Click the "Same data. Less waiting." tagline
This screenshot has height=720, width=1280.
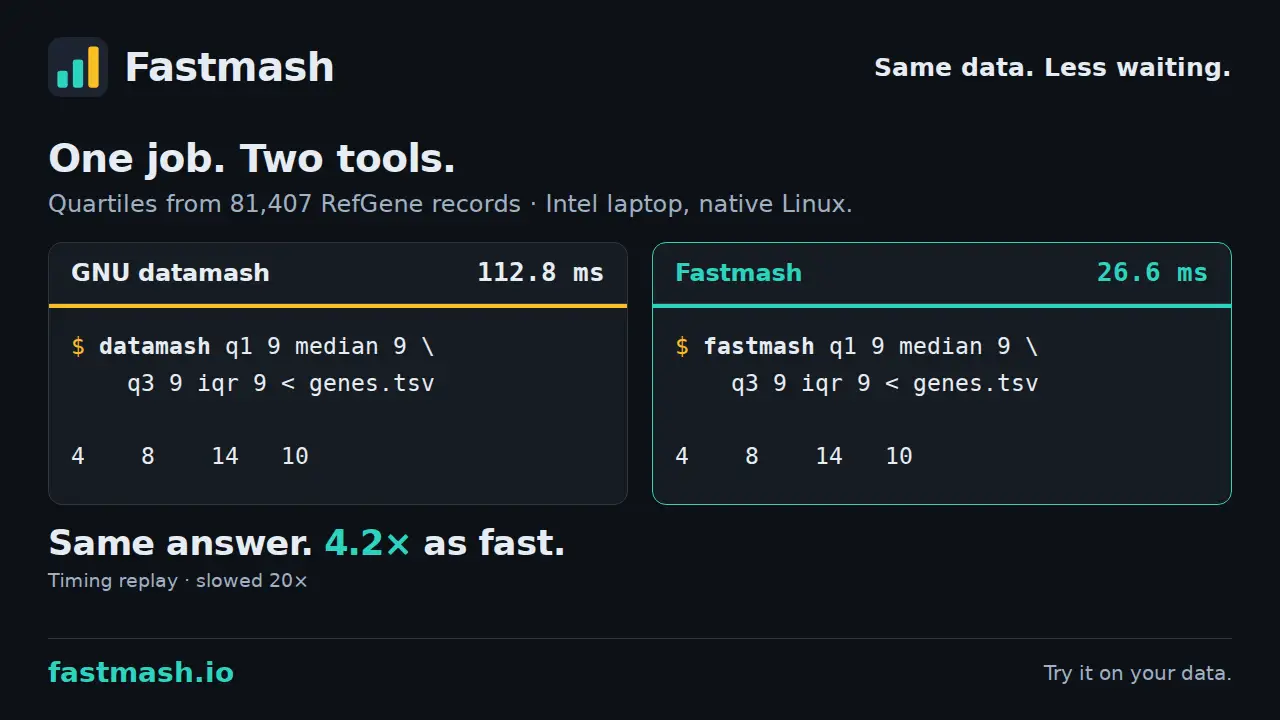1052,67
